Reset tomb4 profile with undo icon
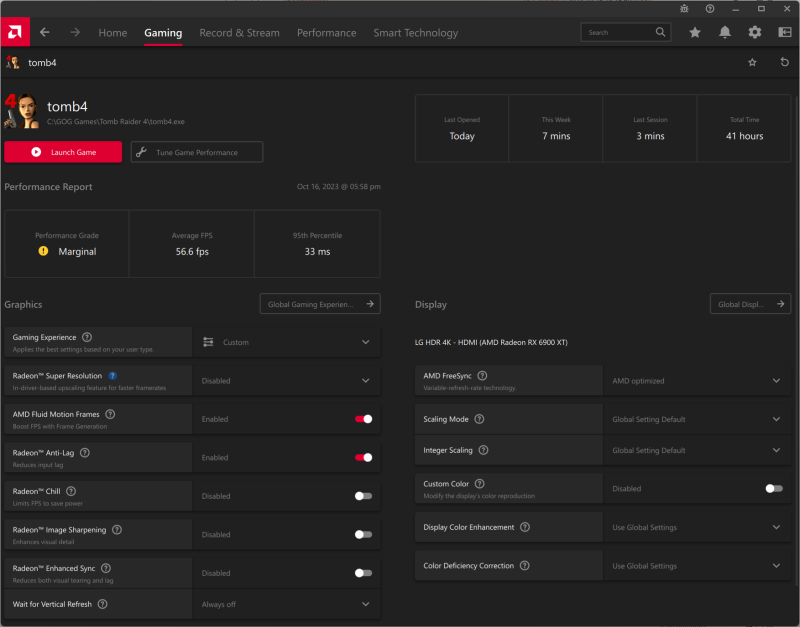 [x=785, y=62]
